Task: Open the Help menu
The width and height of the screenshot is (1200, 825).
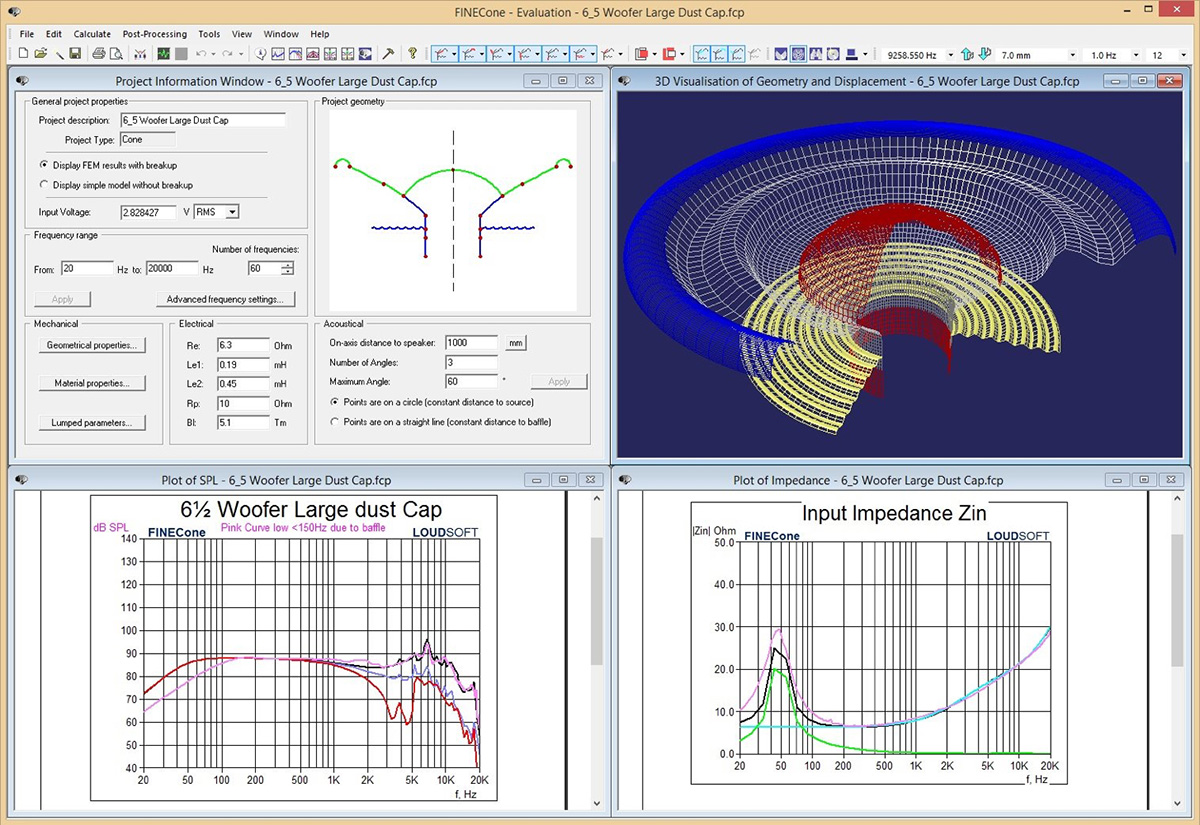Action: coord(319,34)
